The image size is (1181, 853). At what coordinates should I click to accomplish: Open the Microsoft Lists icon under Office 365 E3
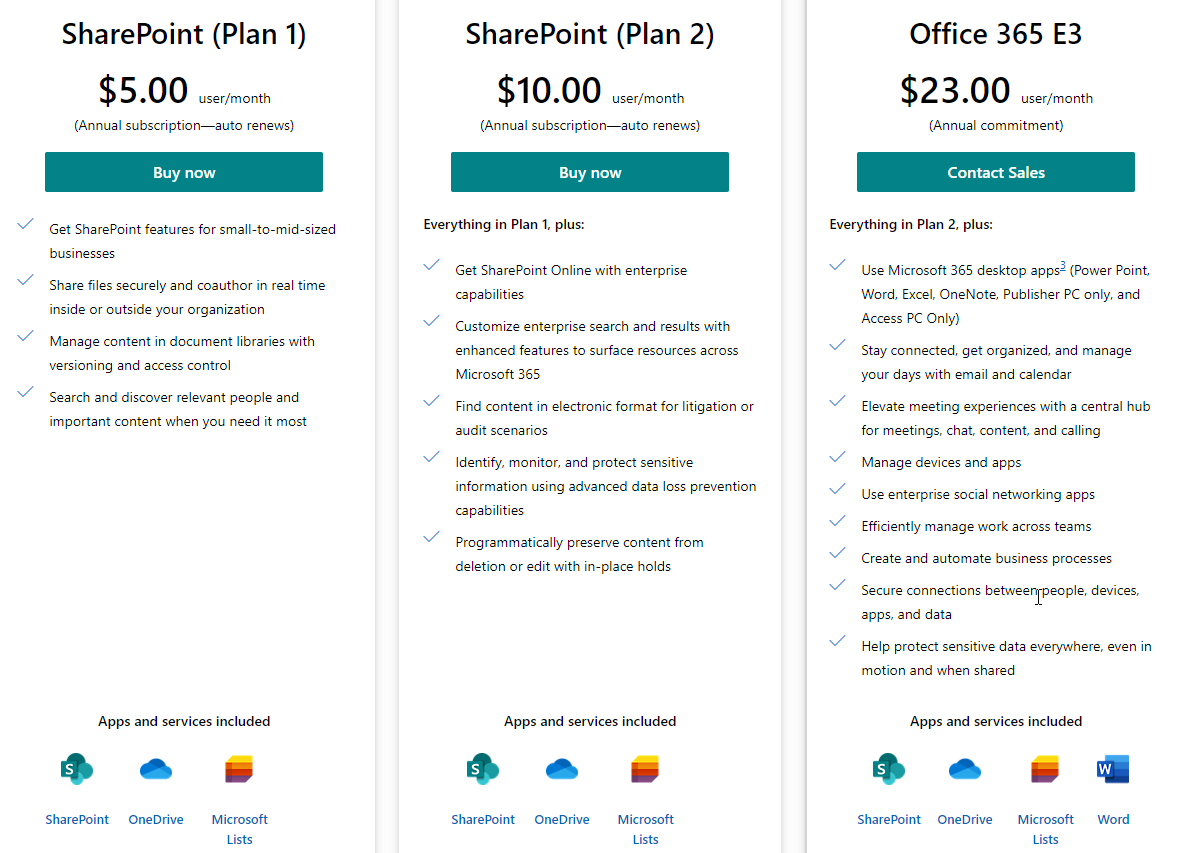1045,769
